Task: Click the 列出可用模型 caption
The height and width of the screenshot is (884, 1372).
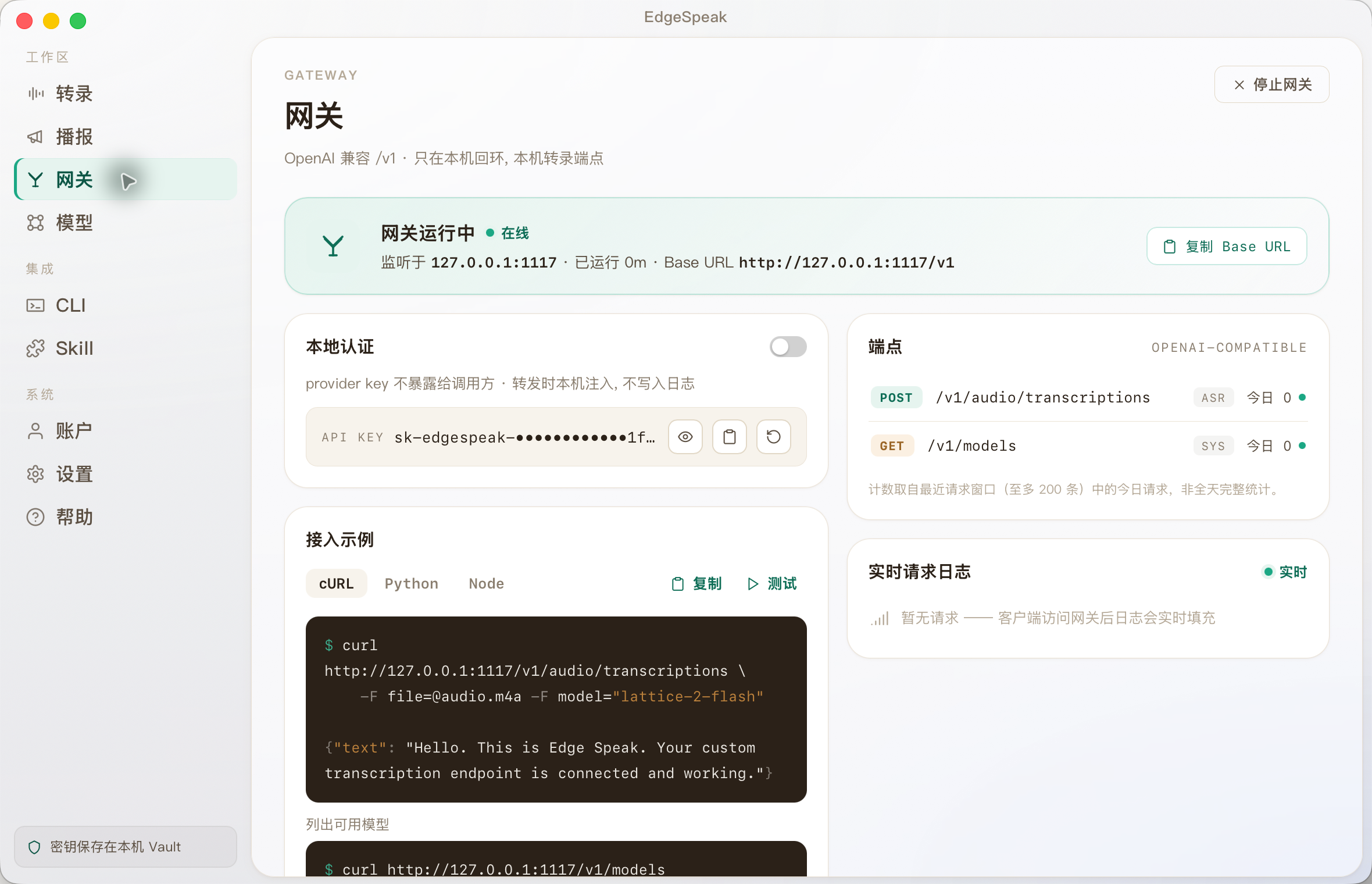Action: coord(348,824)
